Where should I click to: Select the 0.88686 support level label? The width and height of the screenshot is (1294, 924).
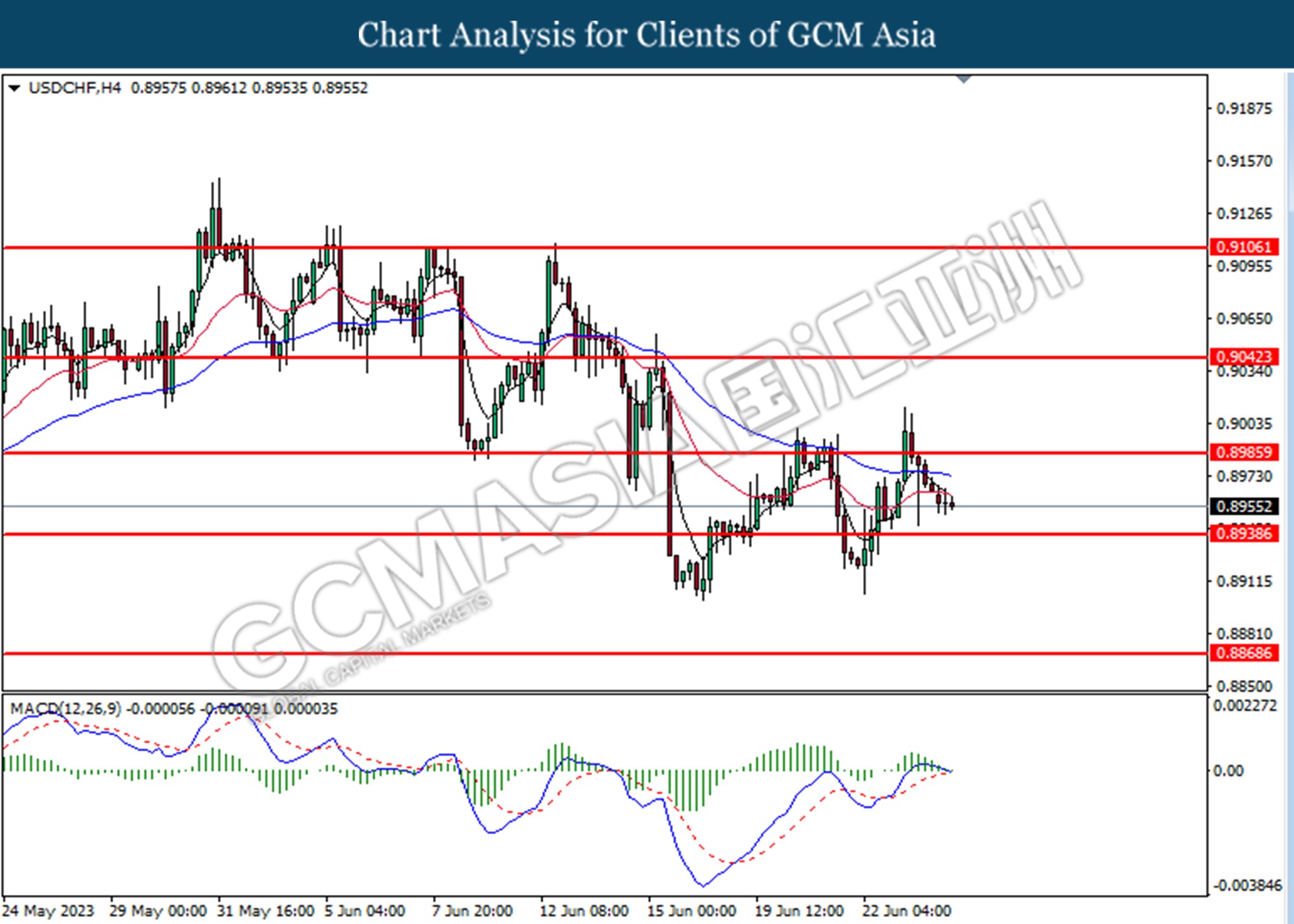pos(1244,653)
